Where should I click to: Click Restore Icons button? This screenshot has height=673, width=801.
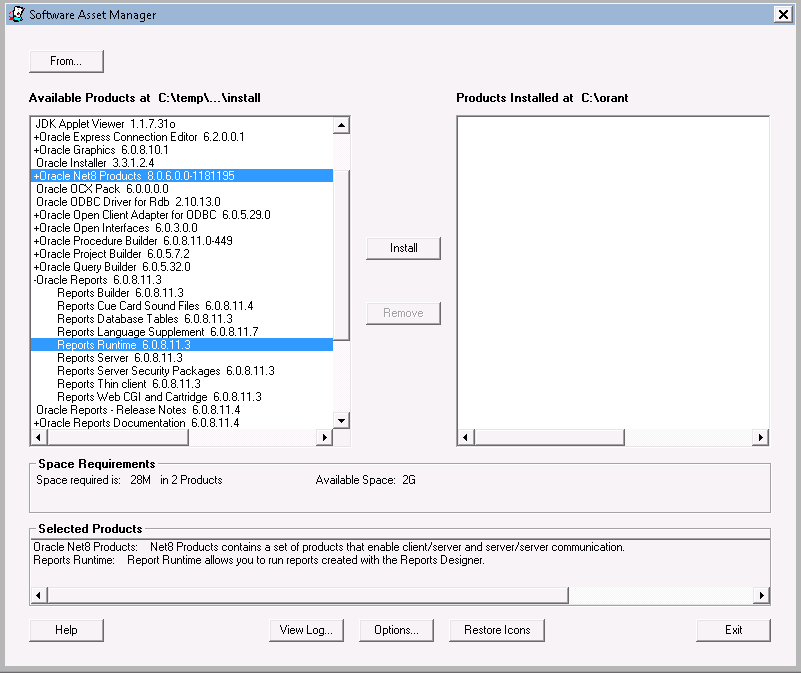tap(497, 630)
